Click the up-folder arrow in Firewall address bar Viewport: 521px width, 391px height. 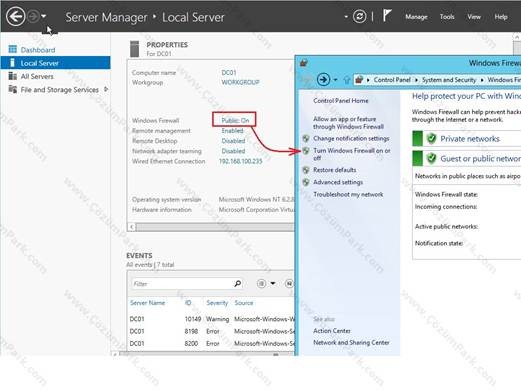(347, 80)
